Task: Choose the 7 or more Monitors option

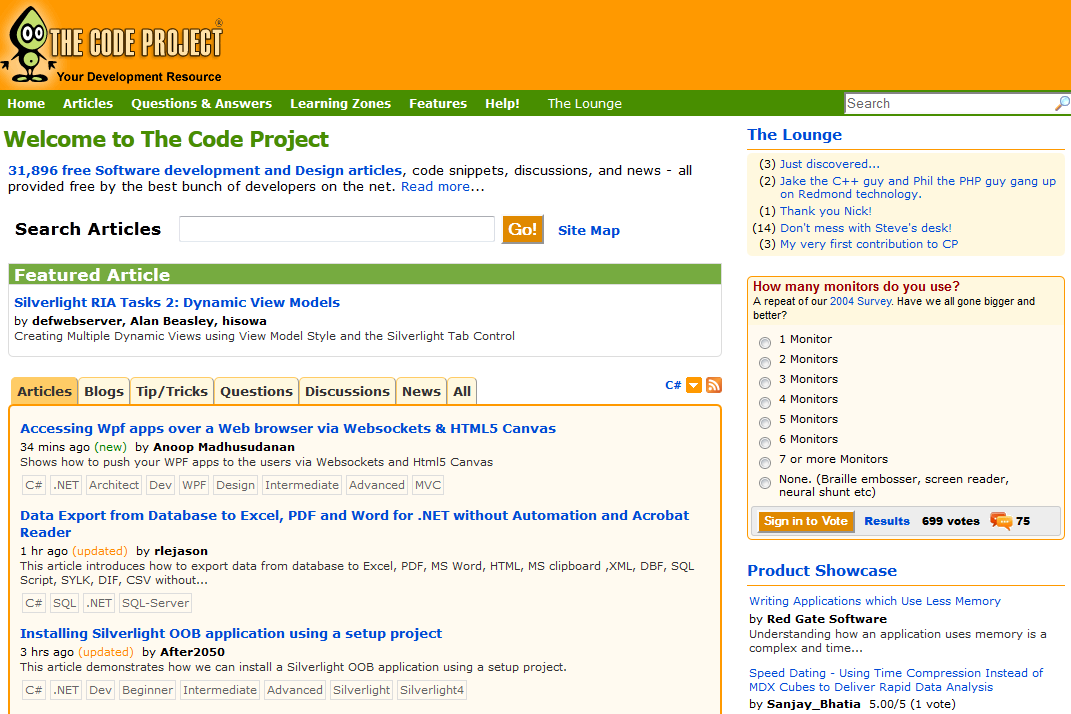Action: 765,463
